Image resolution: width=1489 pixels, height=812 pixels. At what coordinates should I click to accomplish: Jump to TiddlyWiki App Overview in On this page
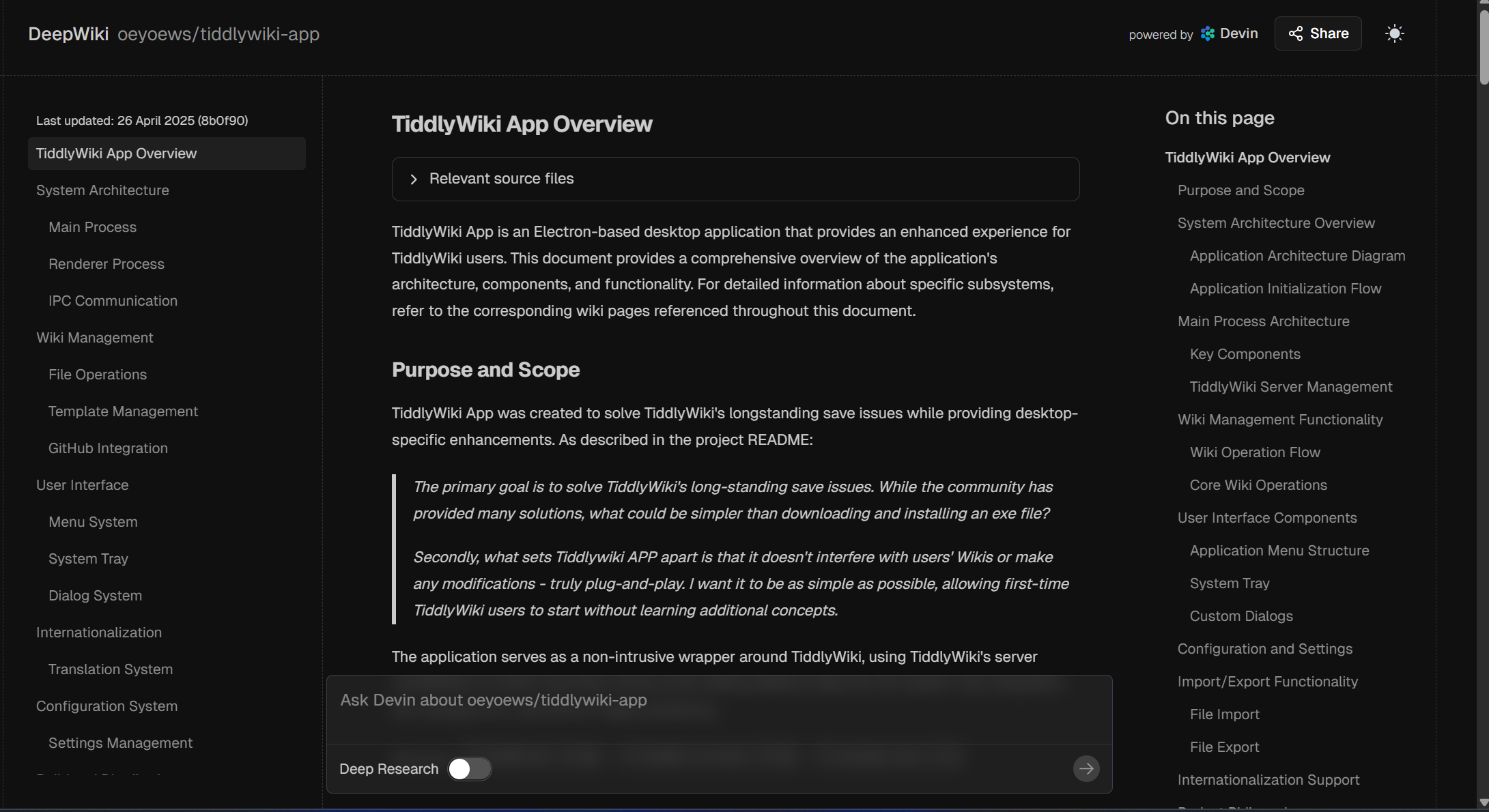pyautogui.click(x=1247, y=158)
